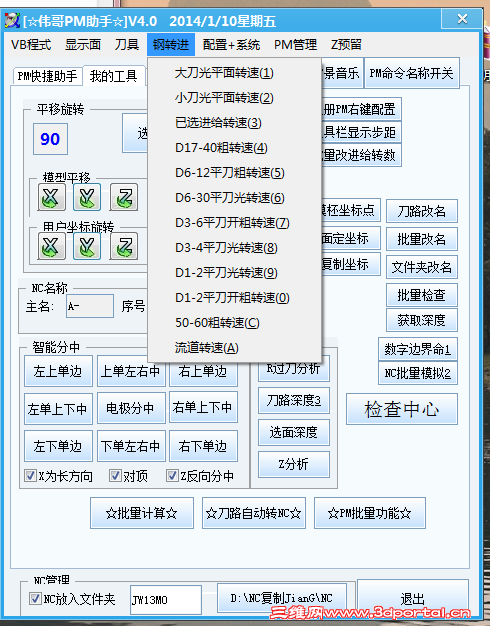Screen dimensions: 490x626
Task: Select 小刀光平面转速(2) menu entry
Action: tap(234, 98)
